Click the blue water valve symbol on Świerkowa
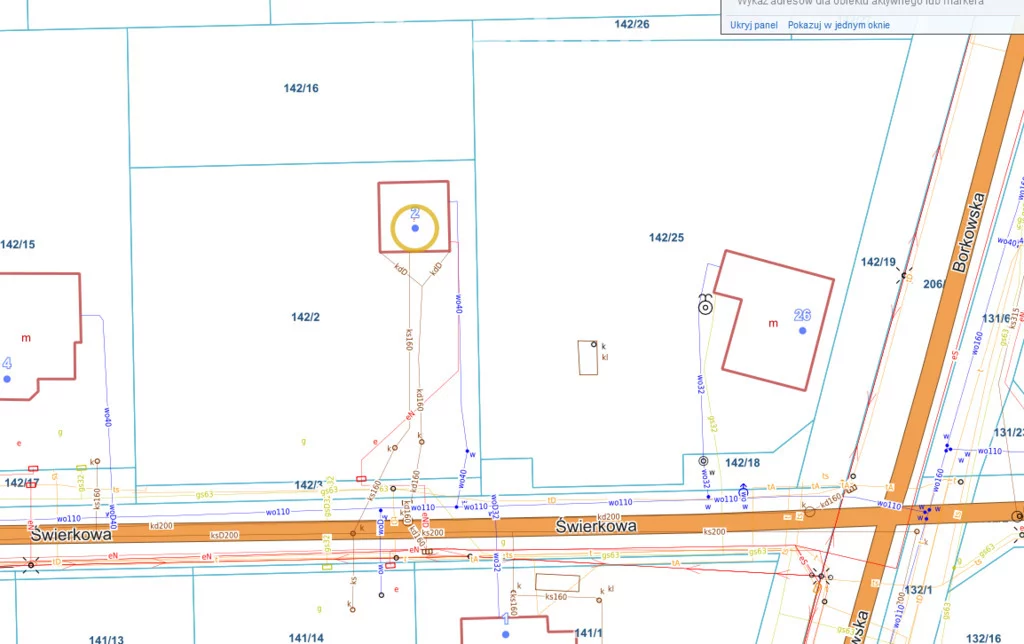 tap(743, 491)
